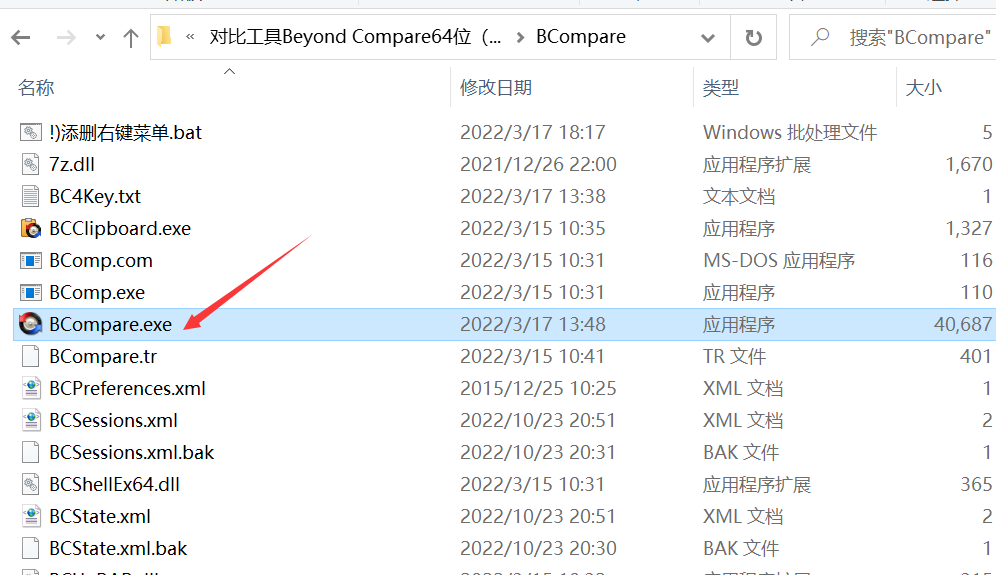Screen dimensions: 996x575
Task: Click the 文本文档 type cell
Action: pyautogui.click(x=739, y=196)
